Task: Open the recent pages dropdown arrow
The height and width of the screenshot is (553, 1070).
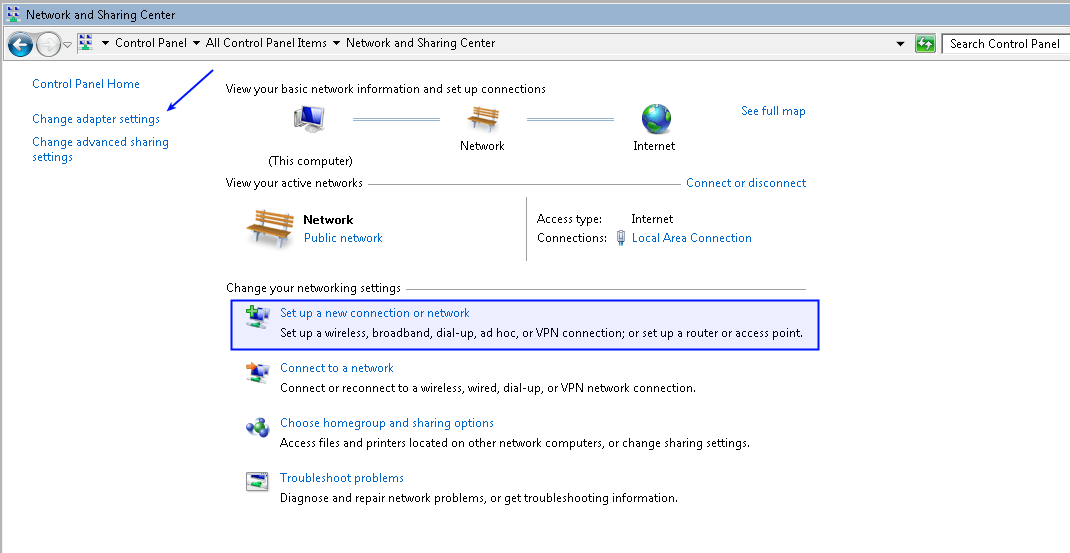Action: pyautogui.click(x=68, y=44)
